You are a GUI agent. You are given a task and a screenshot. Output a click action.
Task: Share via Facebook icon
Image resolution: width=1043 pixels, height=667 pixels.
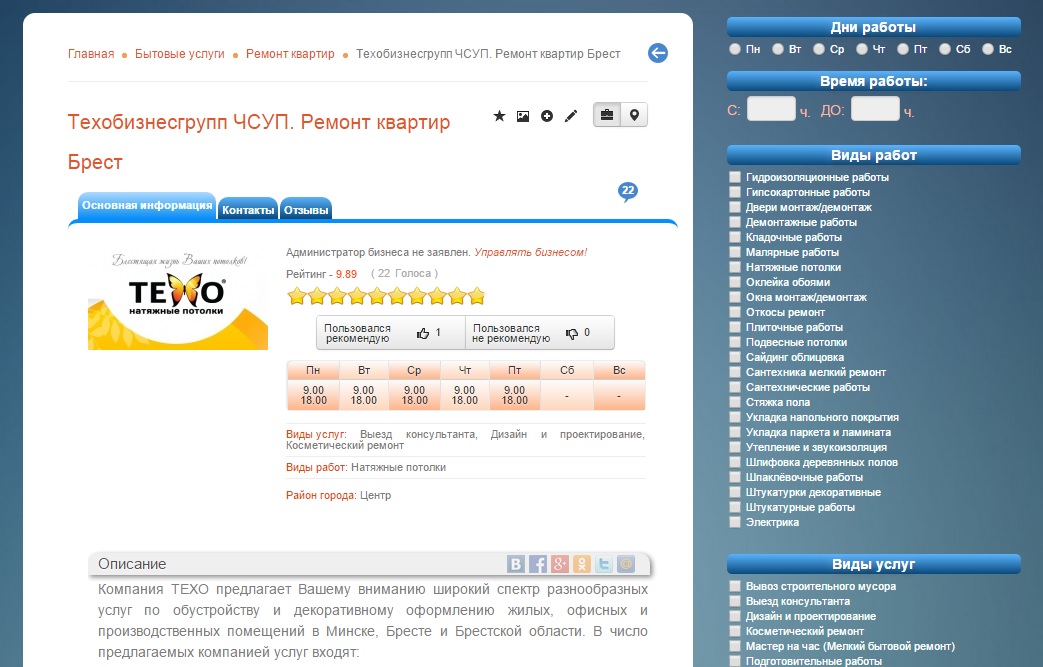coord(537,565)
